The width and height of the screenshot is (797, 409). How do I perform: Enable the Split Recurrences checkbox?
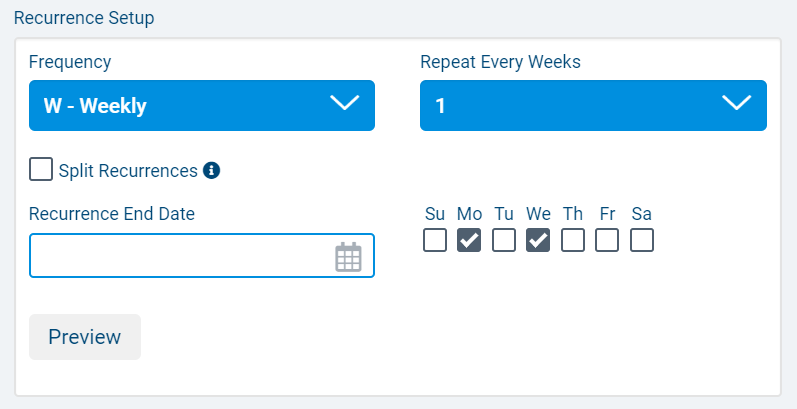point(41,169)
